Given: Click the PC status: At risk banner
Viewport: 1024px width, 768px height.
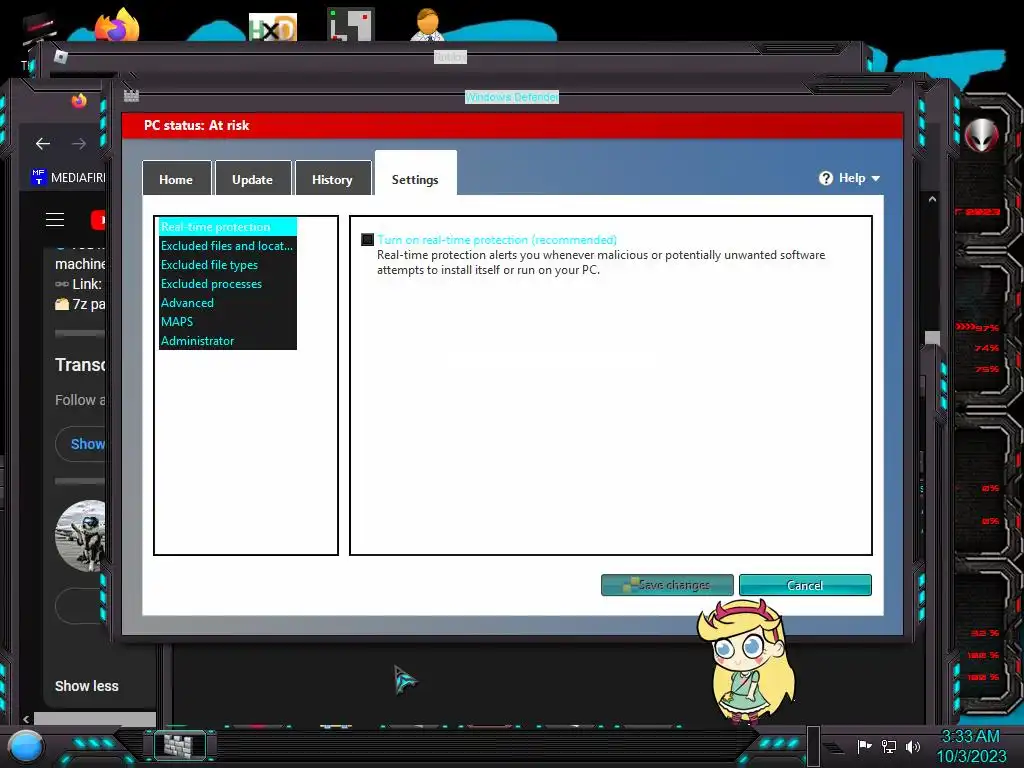Looking at the screenshot, I should (x=513, y=125).
